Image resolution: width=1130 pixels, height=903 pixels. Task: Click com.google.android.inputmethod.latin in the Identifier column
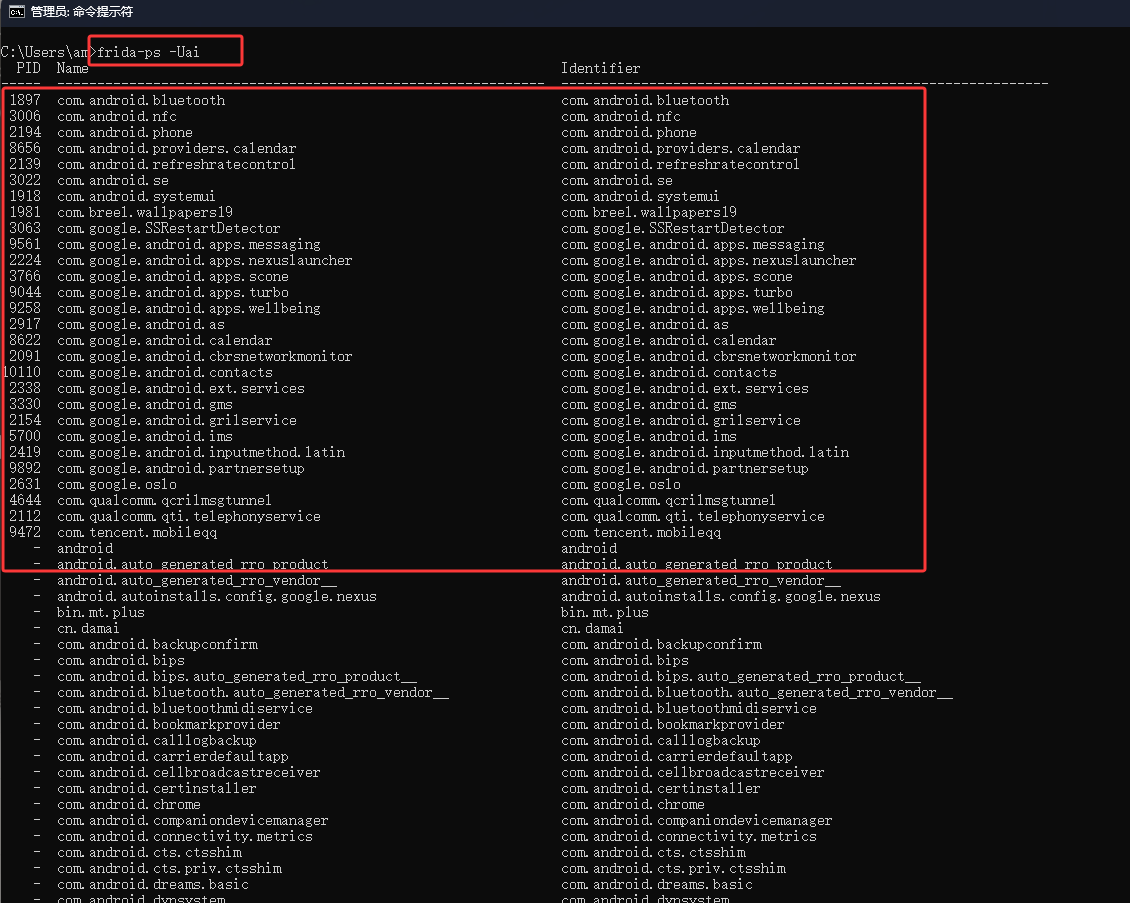706,453
